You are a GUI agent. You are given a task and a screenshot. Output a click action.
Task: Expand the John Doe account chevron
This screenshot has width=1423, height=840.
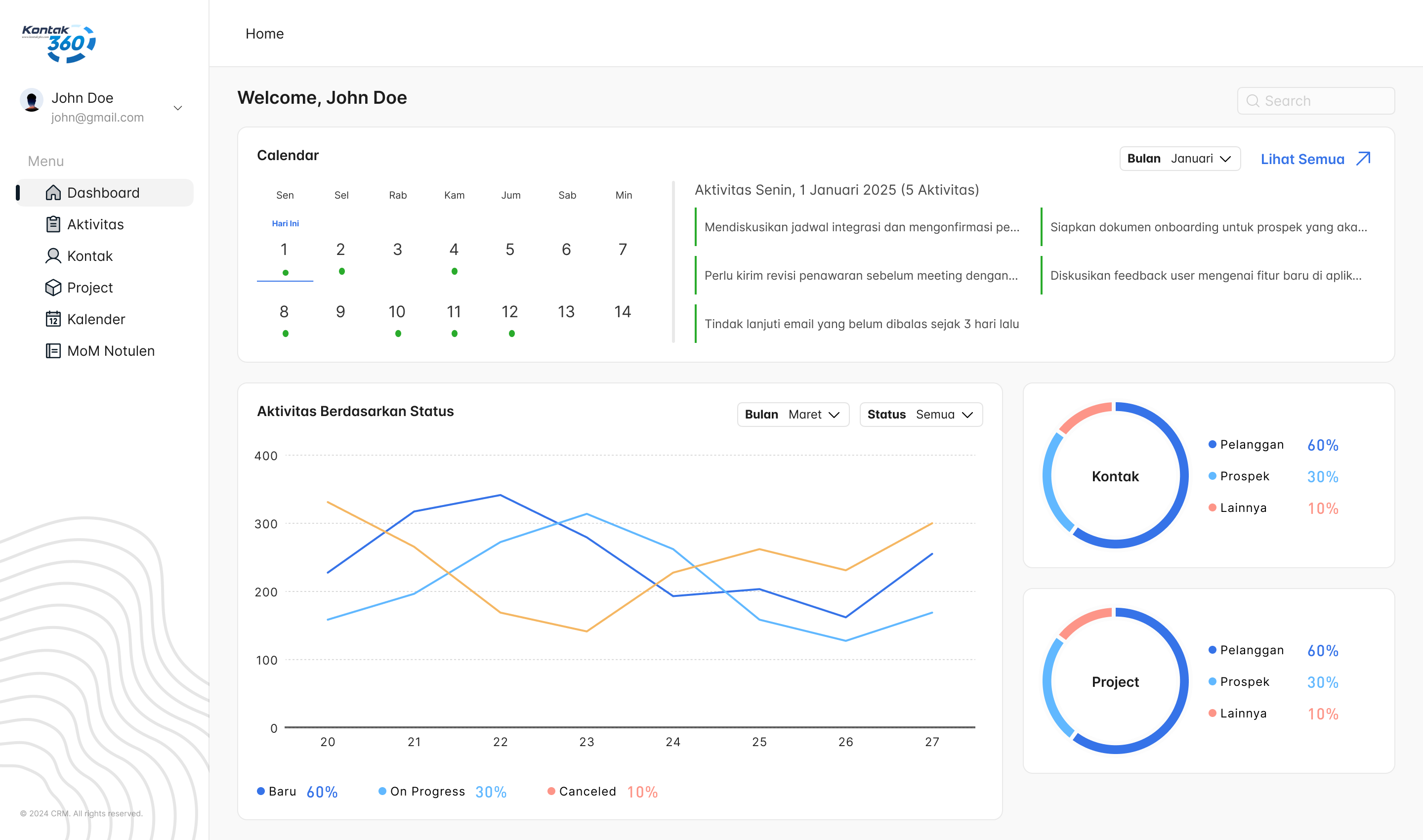point(178,108)
